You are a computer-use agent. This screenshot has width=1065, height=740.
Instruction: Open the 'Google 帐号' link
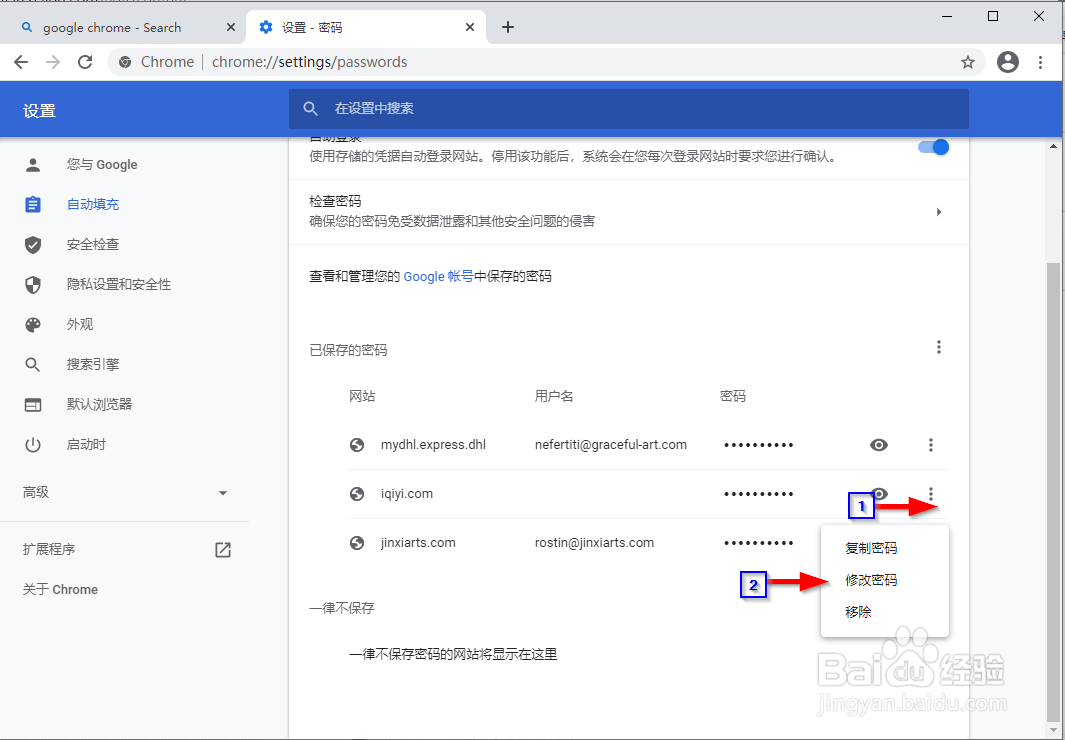(x=438, y=276)
